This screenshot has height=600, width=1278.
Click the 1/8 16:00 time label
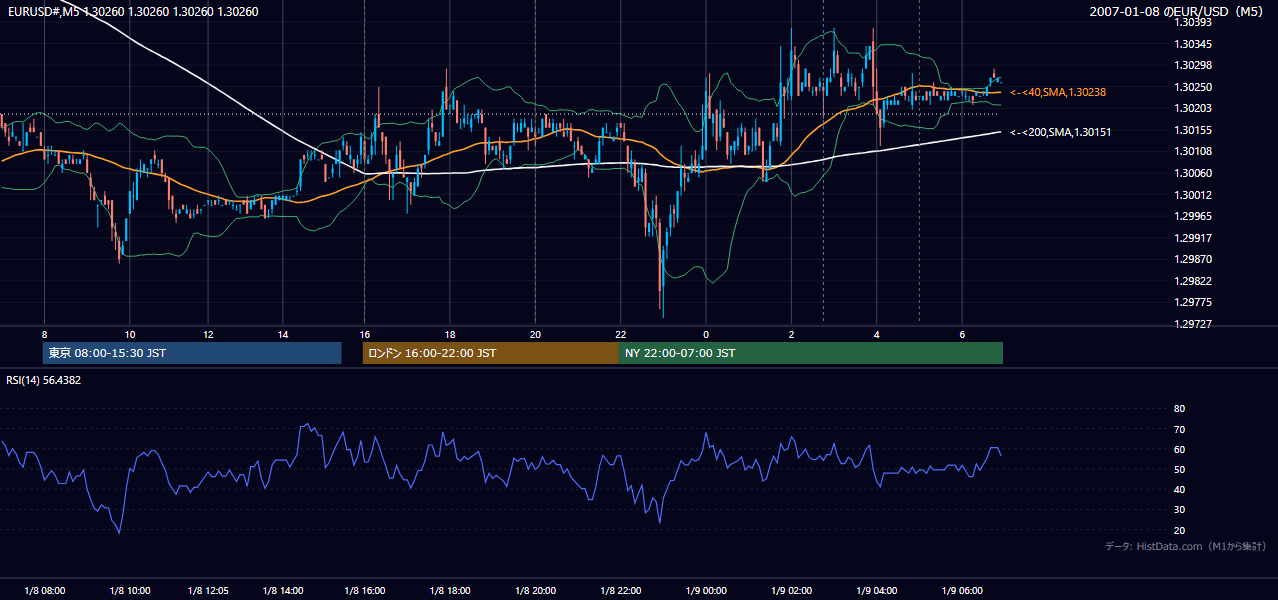click(x=364, y=590)
